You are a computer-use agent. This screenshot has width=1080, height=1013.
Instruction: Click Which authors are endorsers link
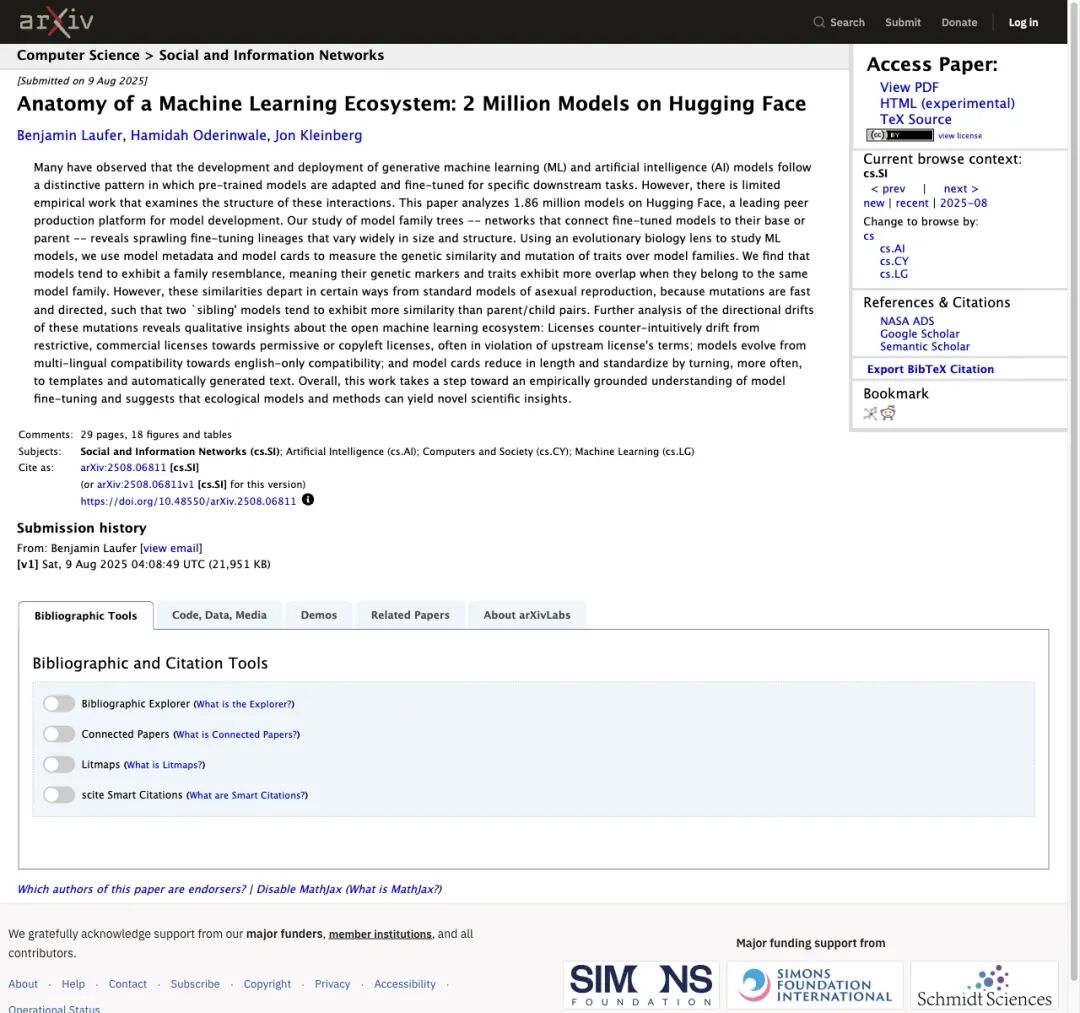(x=132, y=889)
